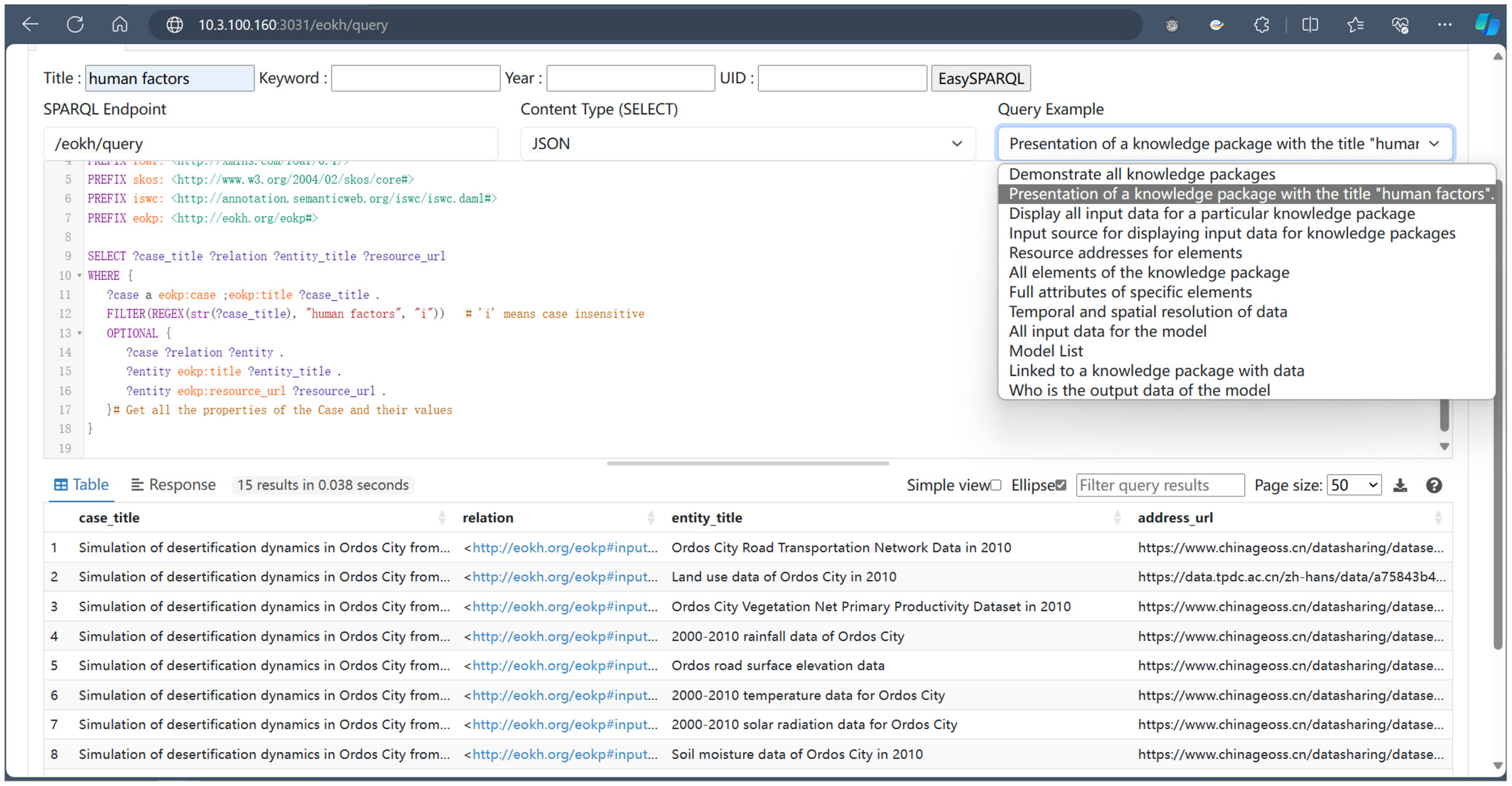Download the query results

click(1400, 485)
